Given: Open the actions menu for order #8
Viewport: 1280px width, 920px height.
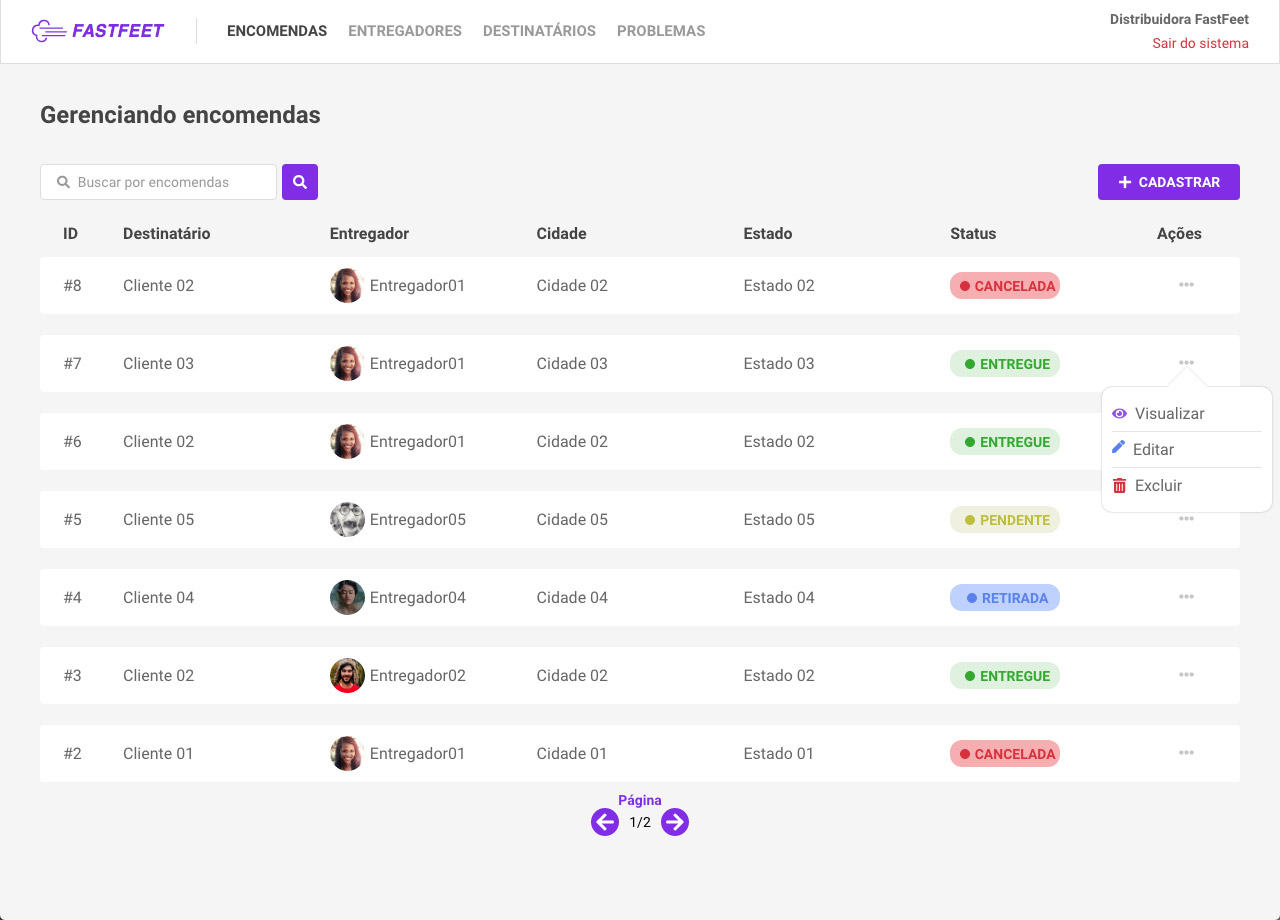Looking at the screenshot, I should click(1186, 285).
